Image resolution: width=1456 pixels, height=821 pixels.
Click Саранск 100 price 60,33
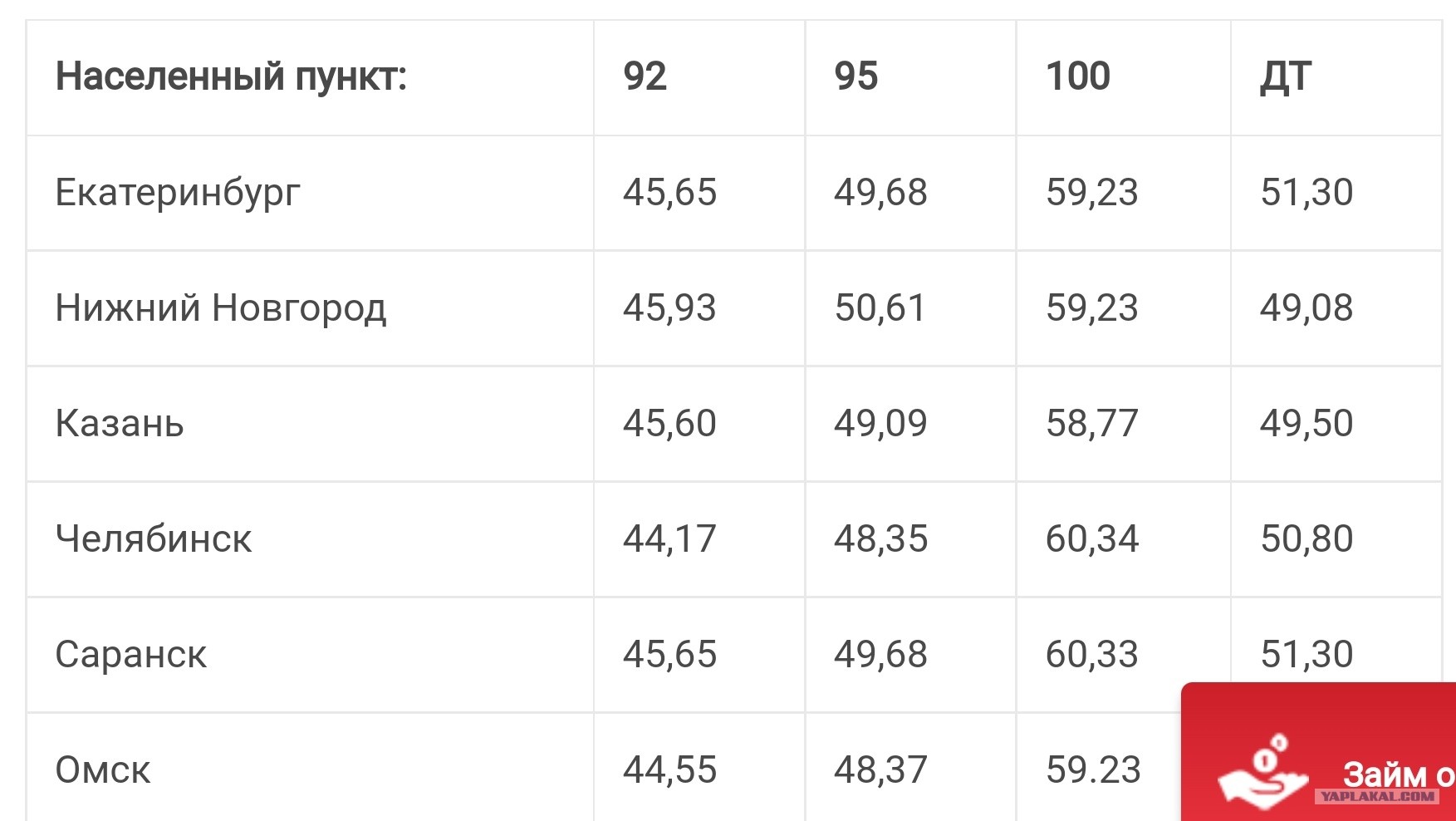click(1092, 655)
